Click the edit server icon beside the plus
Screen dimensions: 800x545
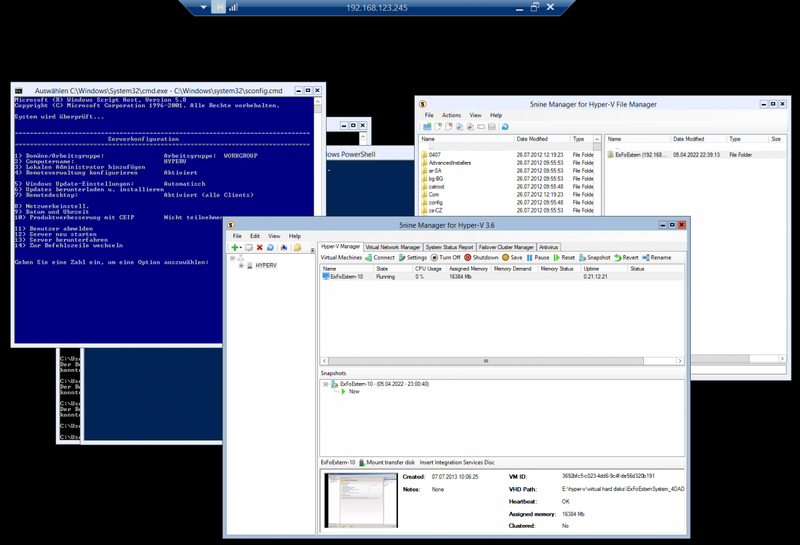click(249, 247)
